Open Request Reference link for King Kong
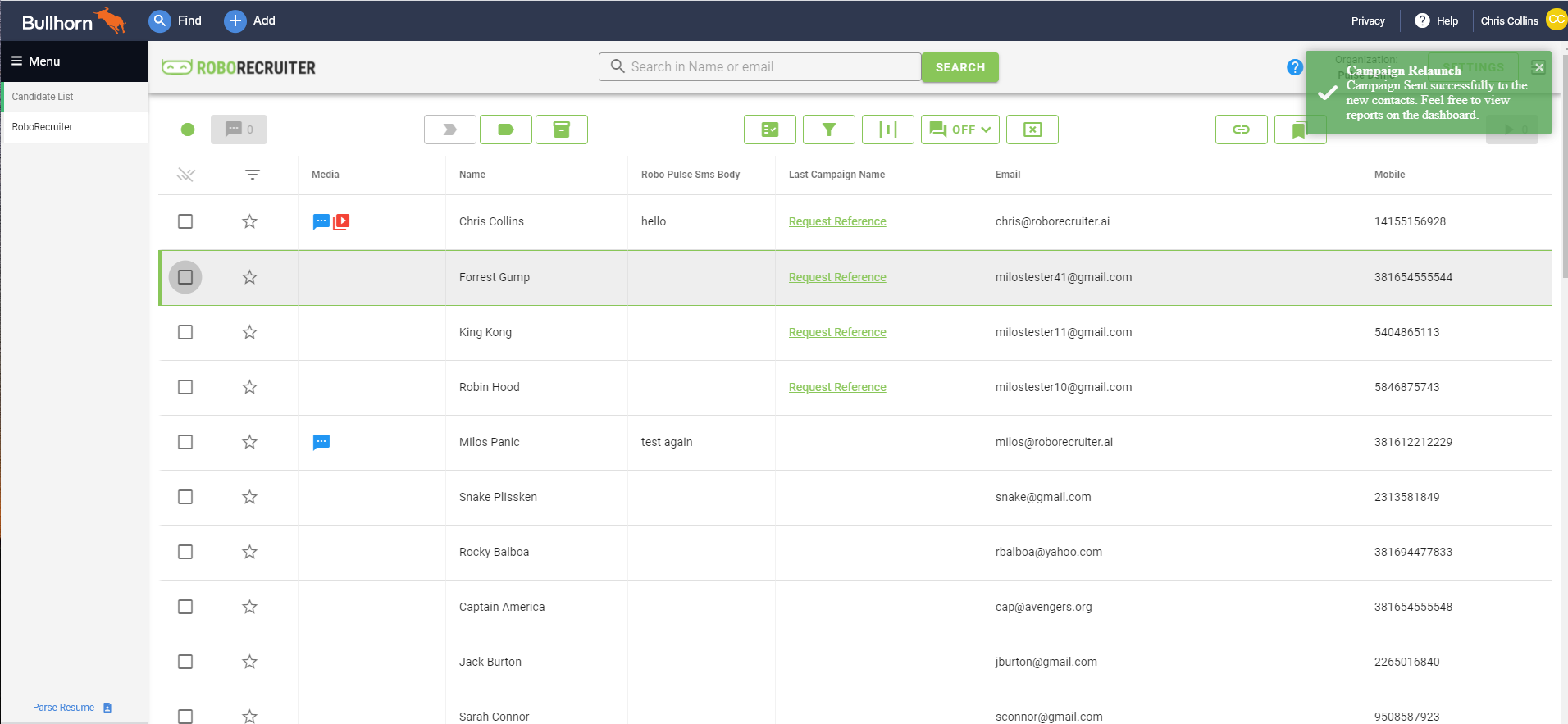 click(x=837, y=332)
